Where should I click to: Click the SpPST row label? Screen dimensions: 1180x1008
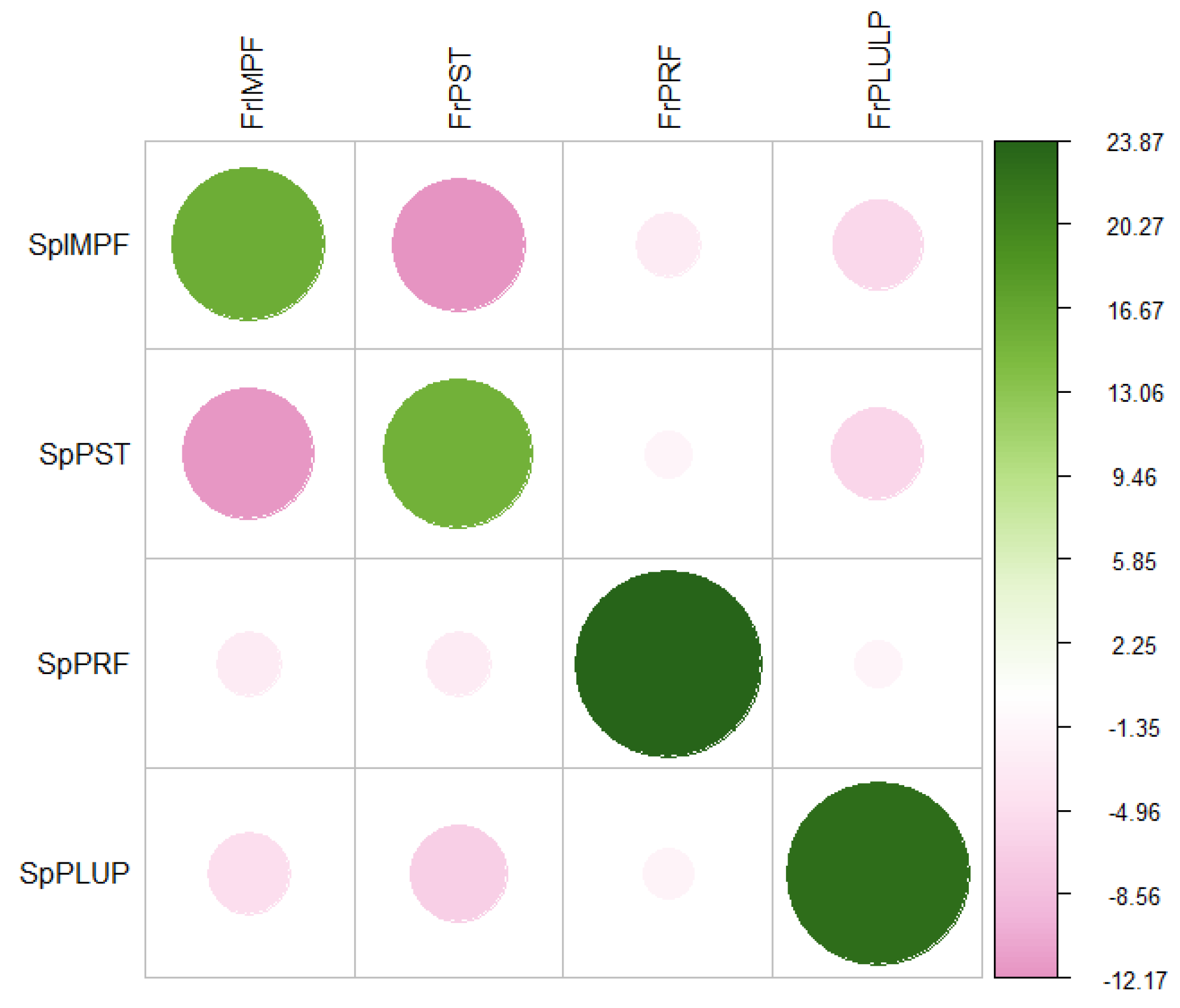[84, 455]
